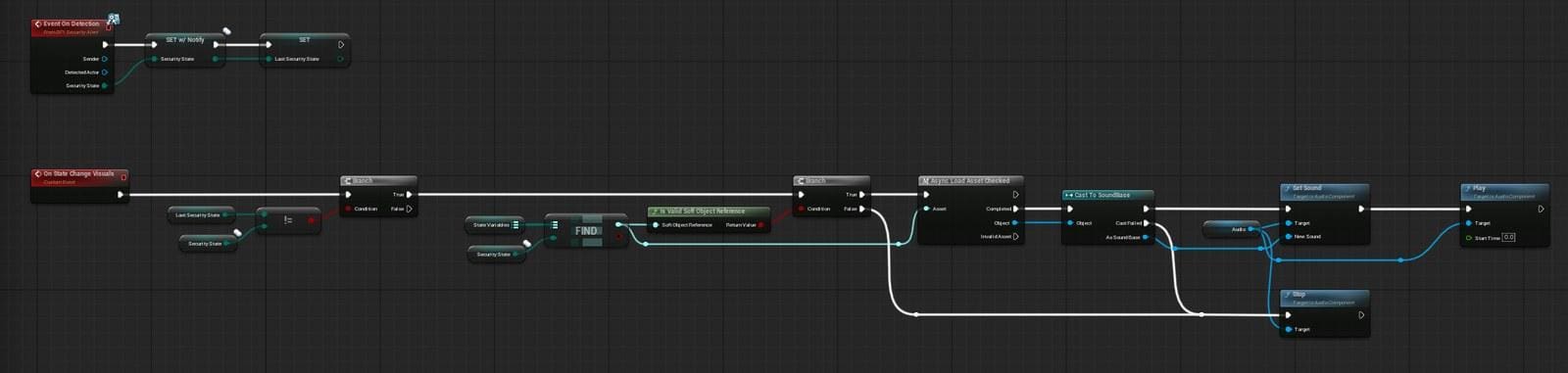Click the Event On Detection node title

tap(71, 23)
